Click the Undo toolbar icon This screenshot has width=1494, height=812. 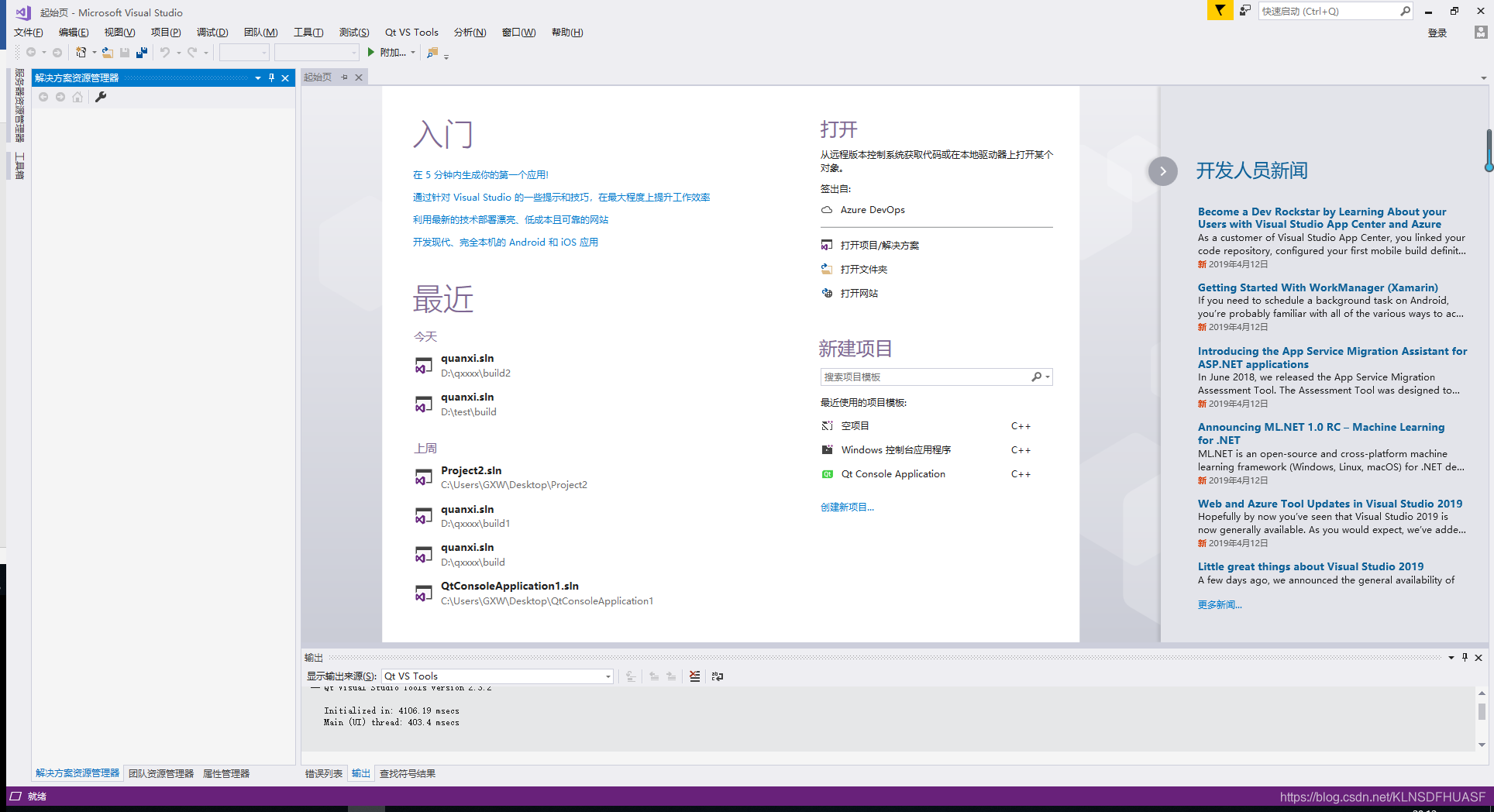point(165,53)
